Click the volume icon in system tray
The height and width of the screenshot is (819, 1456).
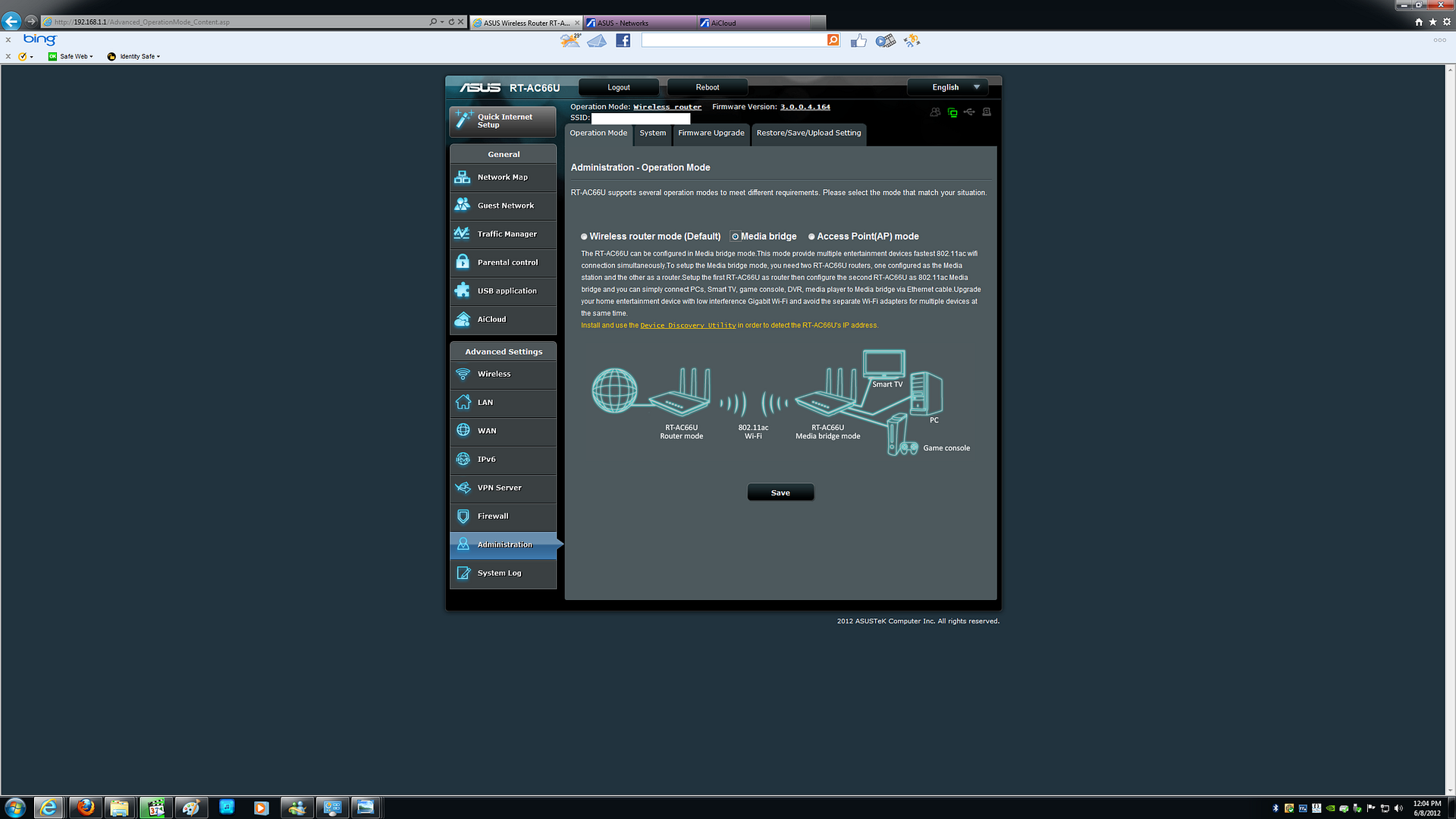pos(1398,808)
